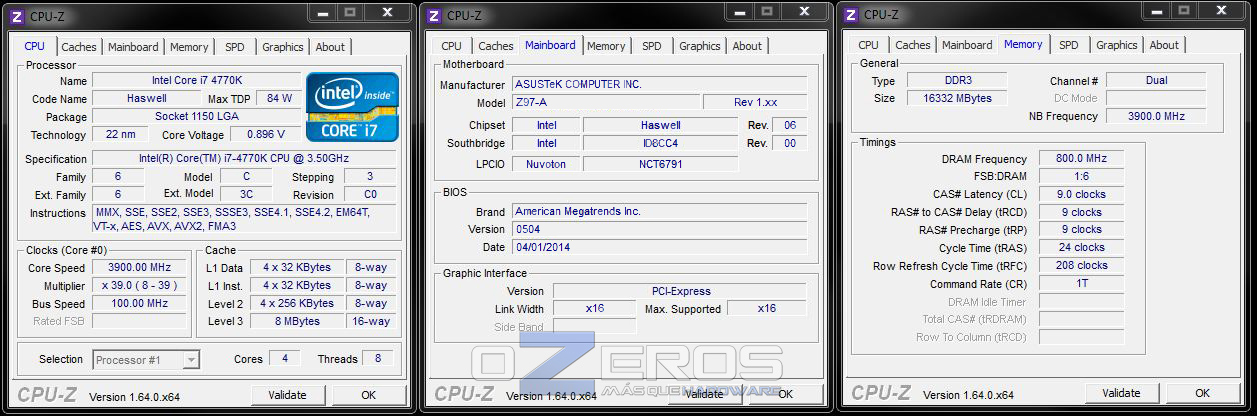Open Caches tab in right CPU-Z window

coord(913,45)
